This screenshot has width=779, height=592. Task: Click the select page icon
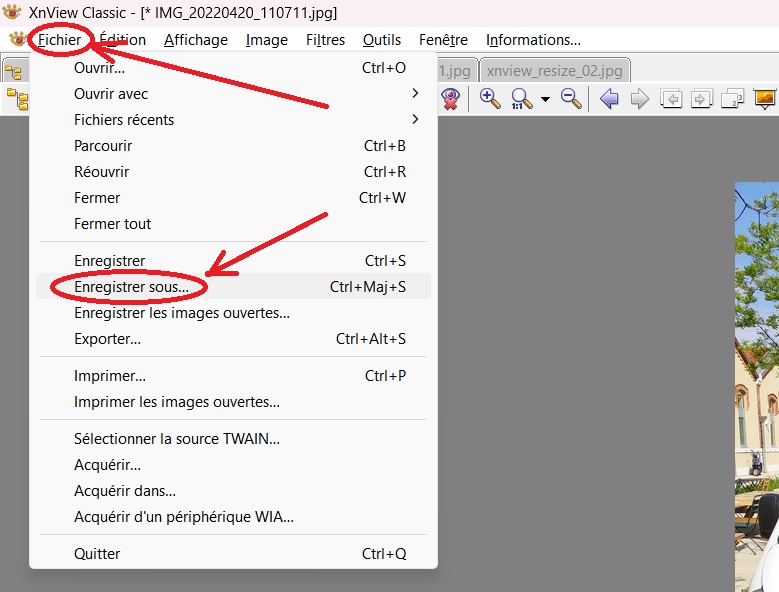[732, 98]
